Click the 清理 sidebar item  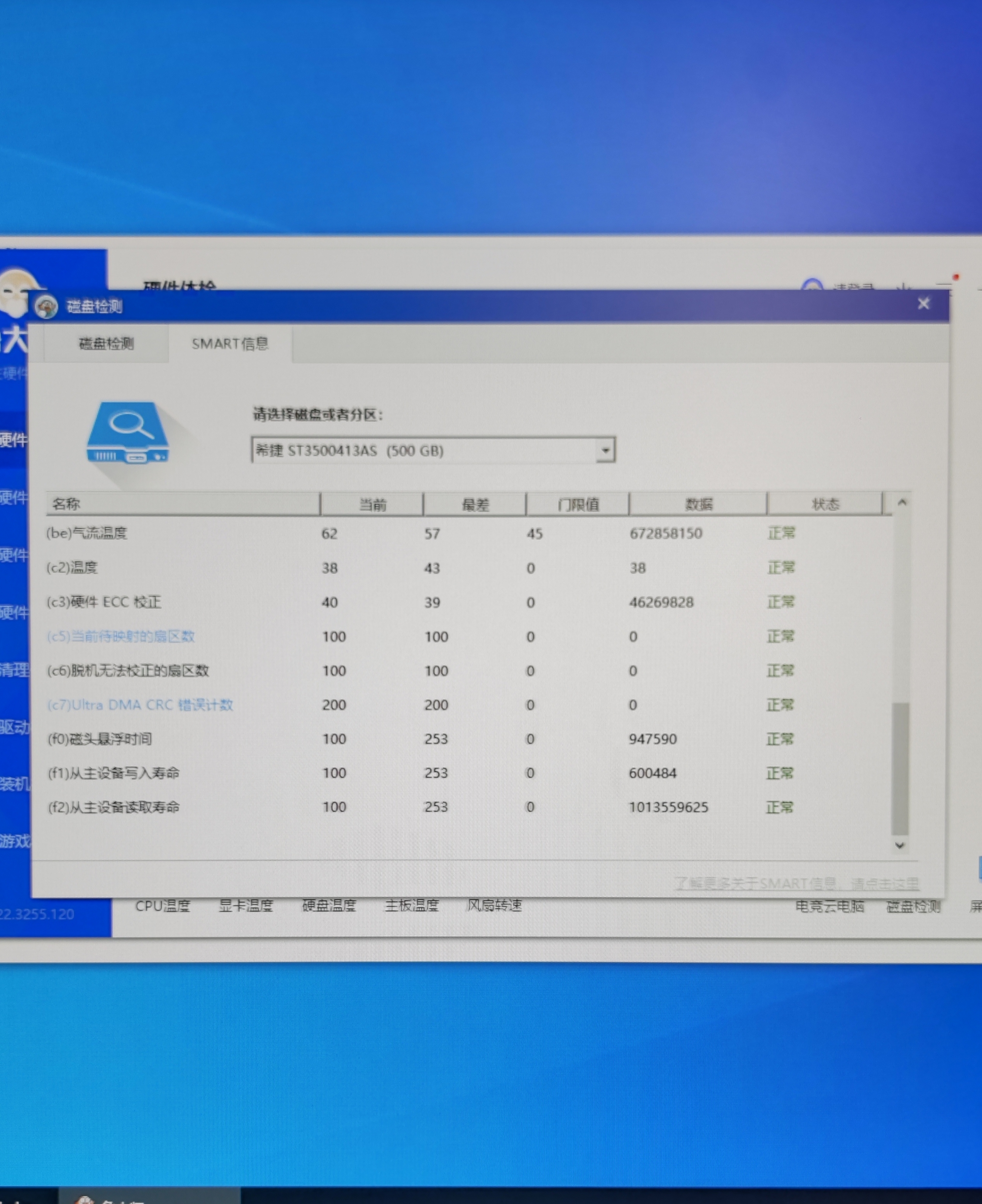(14, 670)
